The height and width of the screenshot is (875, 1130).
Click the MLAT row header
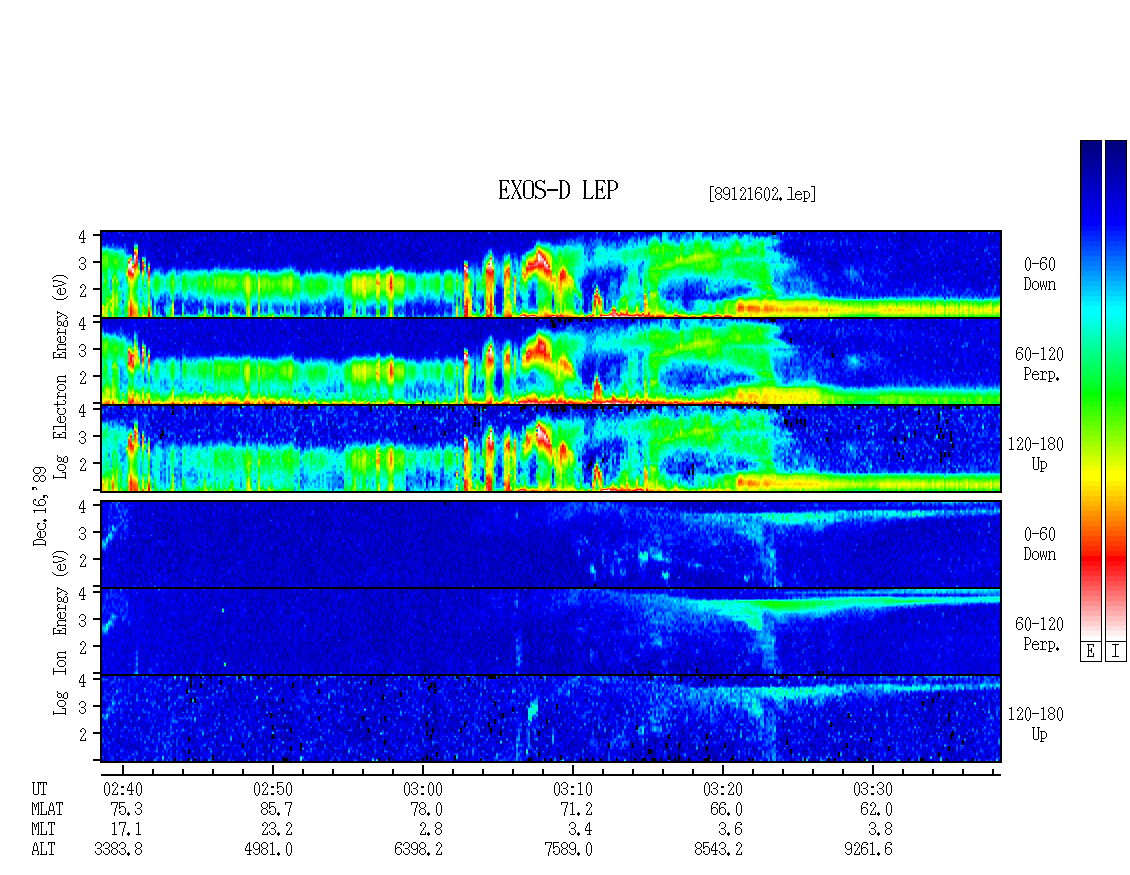coord(47,809)
